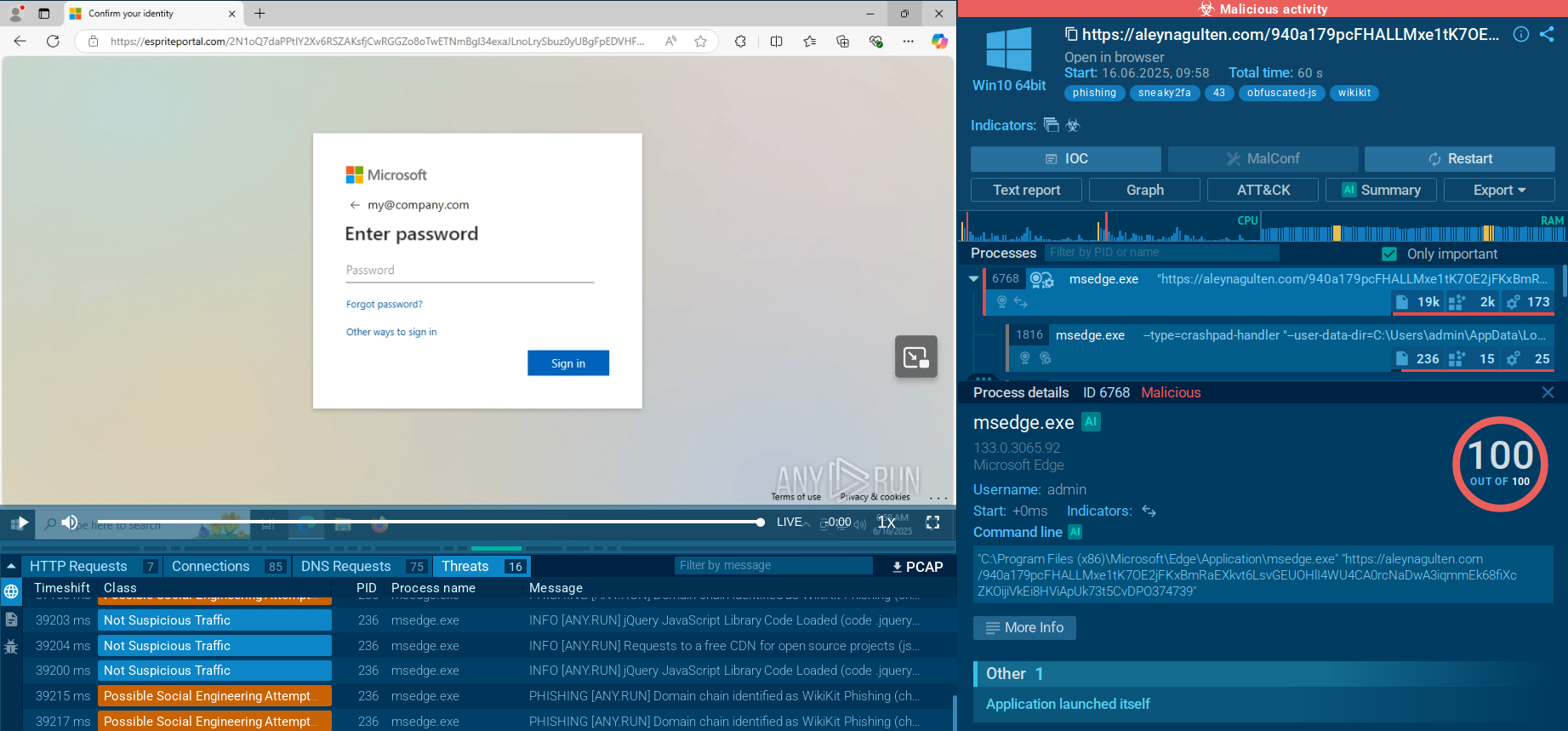The height and width of the screenshot is (731, 1568).
Task: Collapse process 6768 tree arrow
Action: pos(973,278)
